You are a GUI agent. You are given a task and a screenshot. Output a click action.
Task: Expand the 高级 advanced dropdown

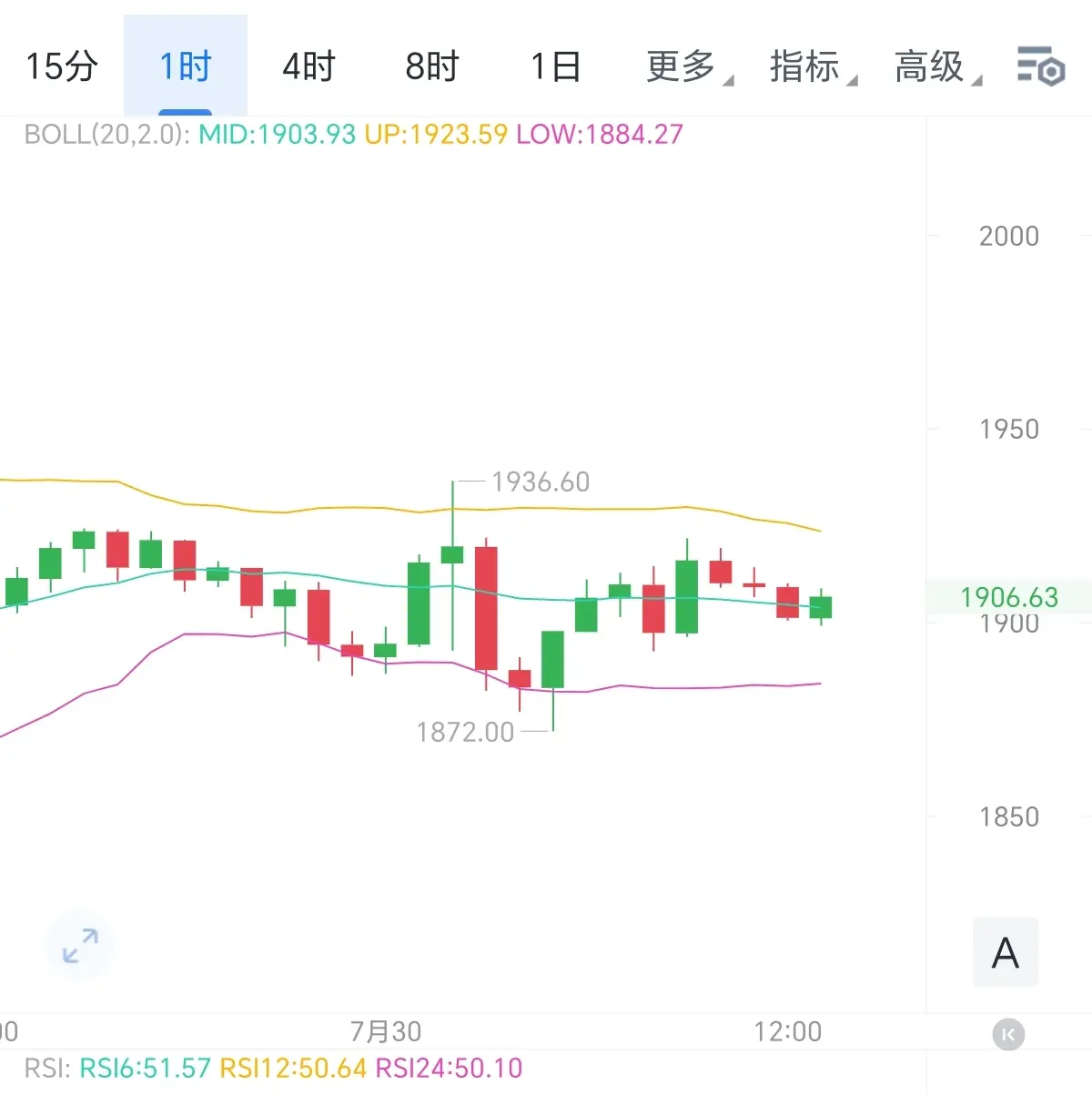(937, 66)
